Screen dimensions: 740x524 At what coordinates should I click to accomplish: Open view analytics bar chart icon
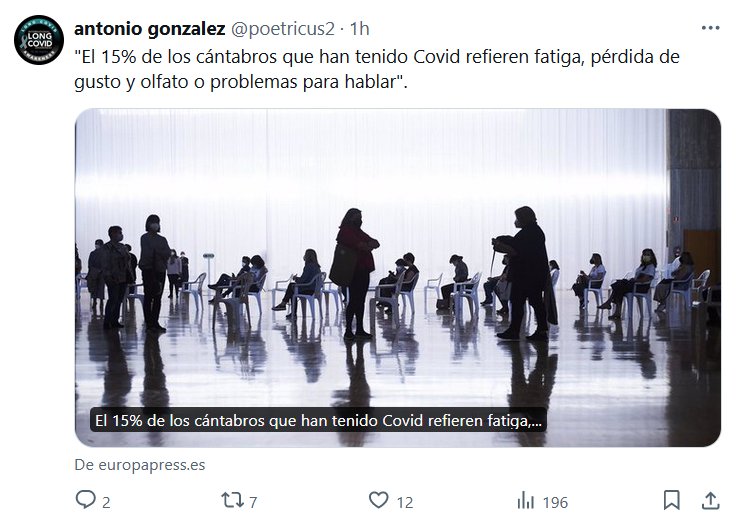(x=525, y=500)
